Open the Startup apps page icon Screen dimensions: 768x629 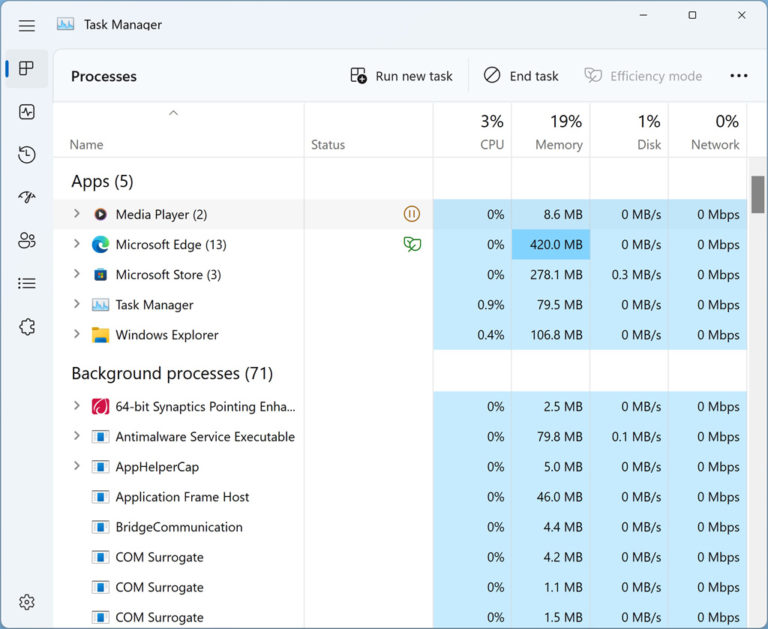click(27, 197)
